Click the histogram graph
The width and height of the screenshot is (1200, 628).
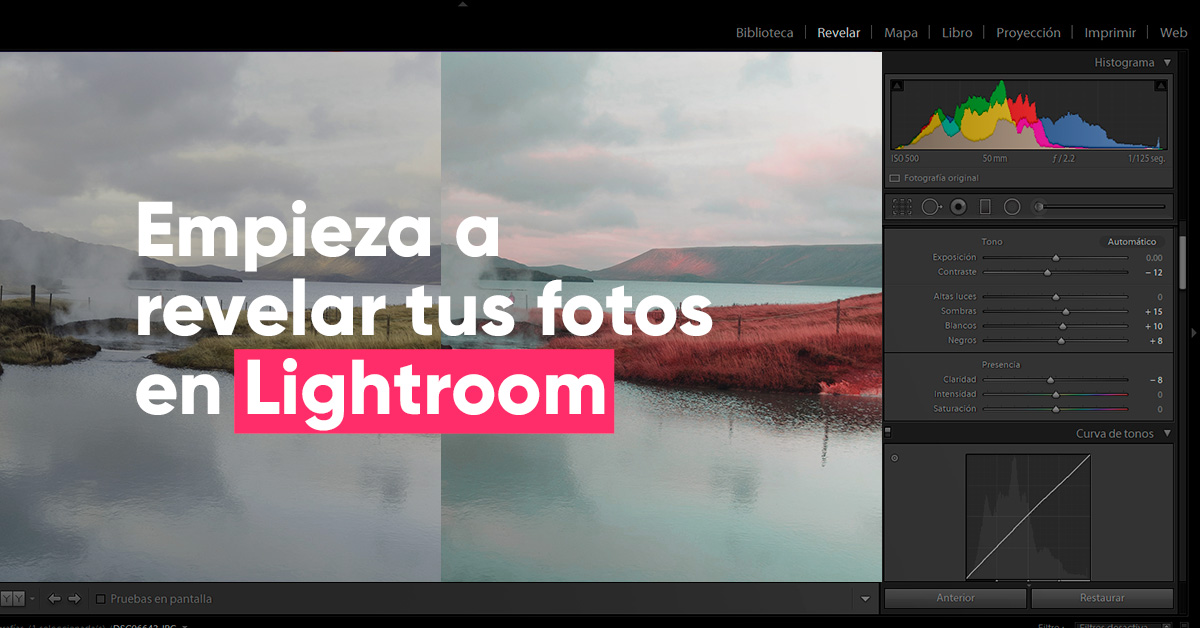click(x=1028, y=115)
